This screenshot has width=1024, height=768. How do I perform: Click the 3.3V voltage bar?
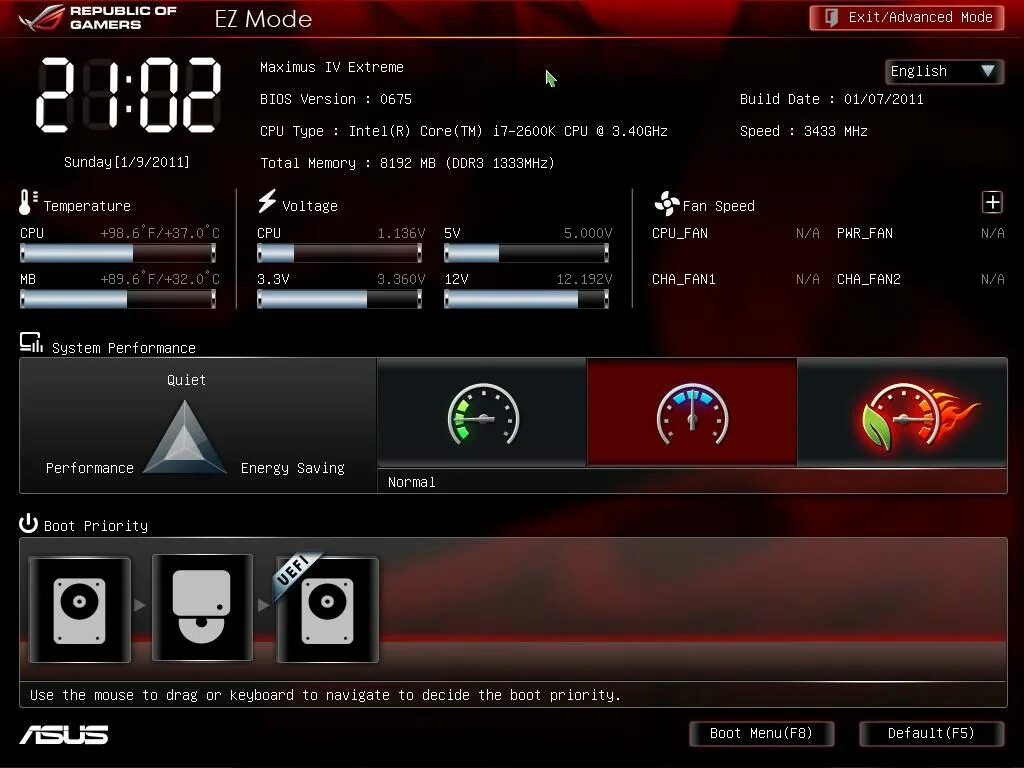tap(340, 299)
